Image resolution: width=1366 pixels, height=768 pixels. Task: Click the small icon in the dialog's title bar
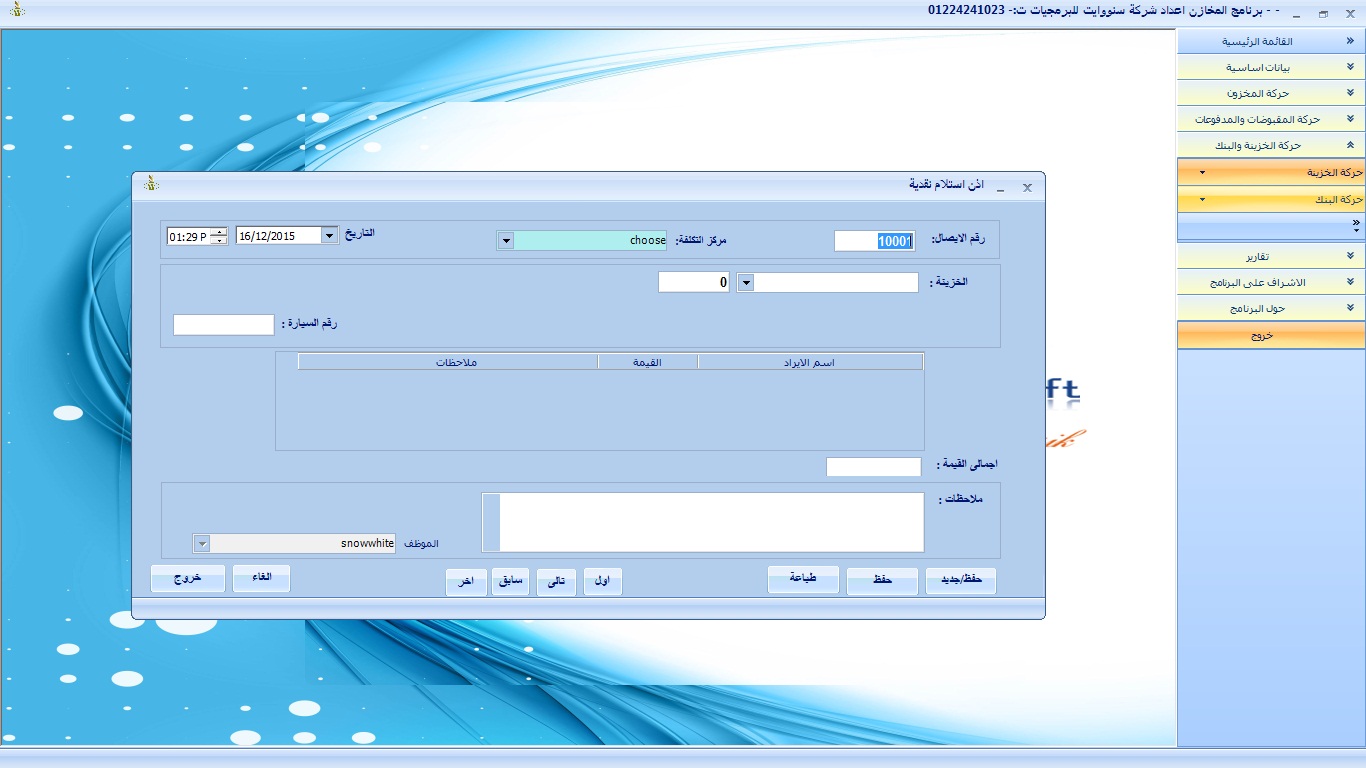tap(151, 184)
